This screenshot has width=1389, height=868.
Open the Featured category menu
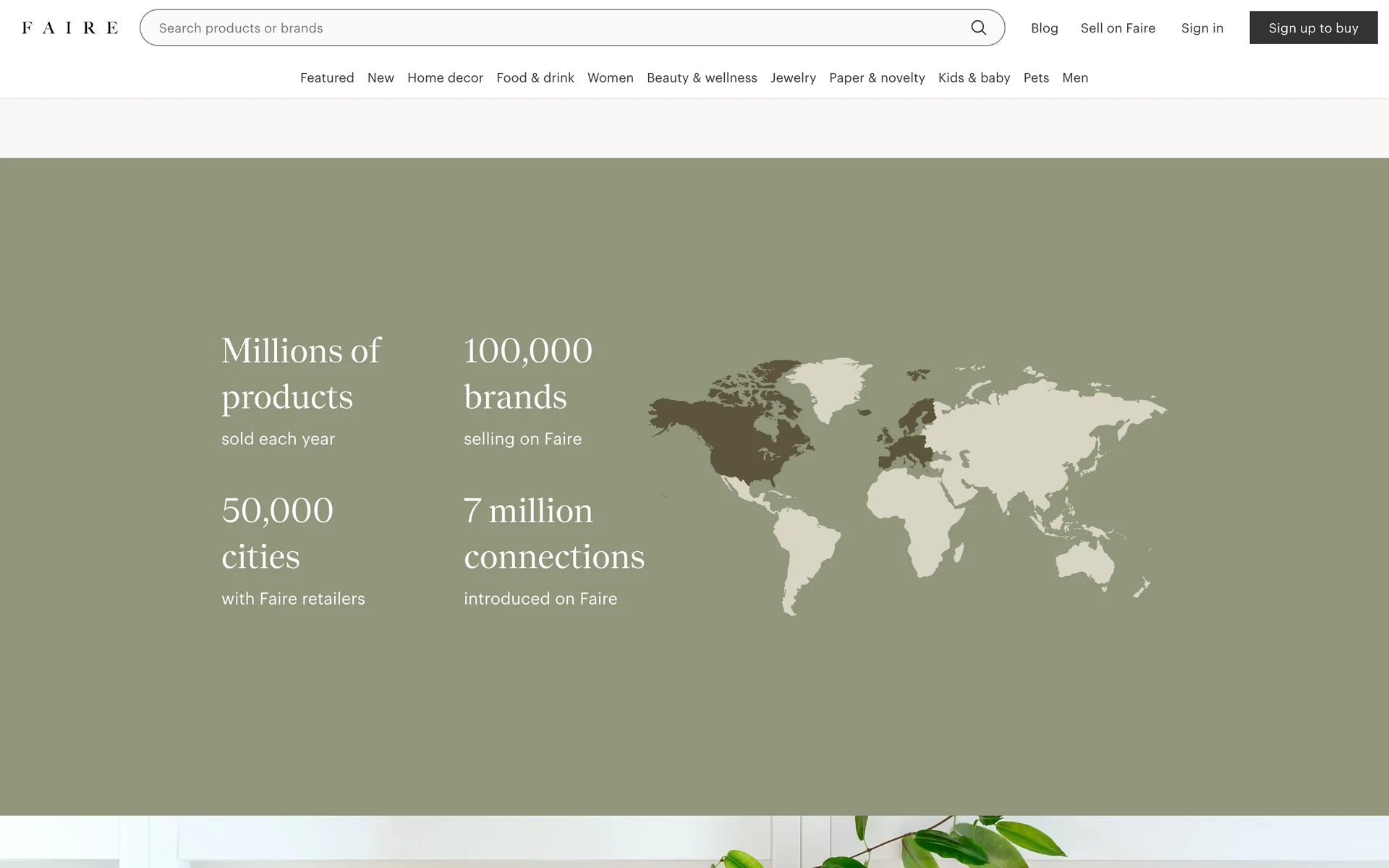click(x=327, y=77)
